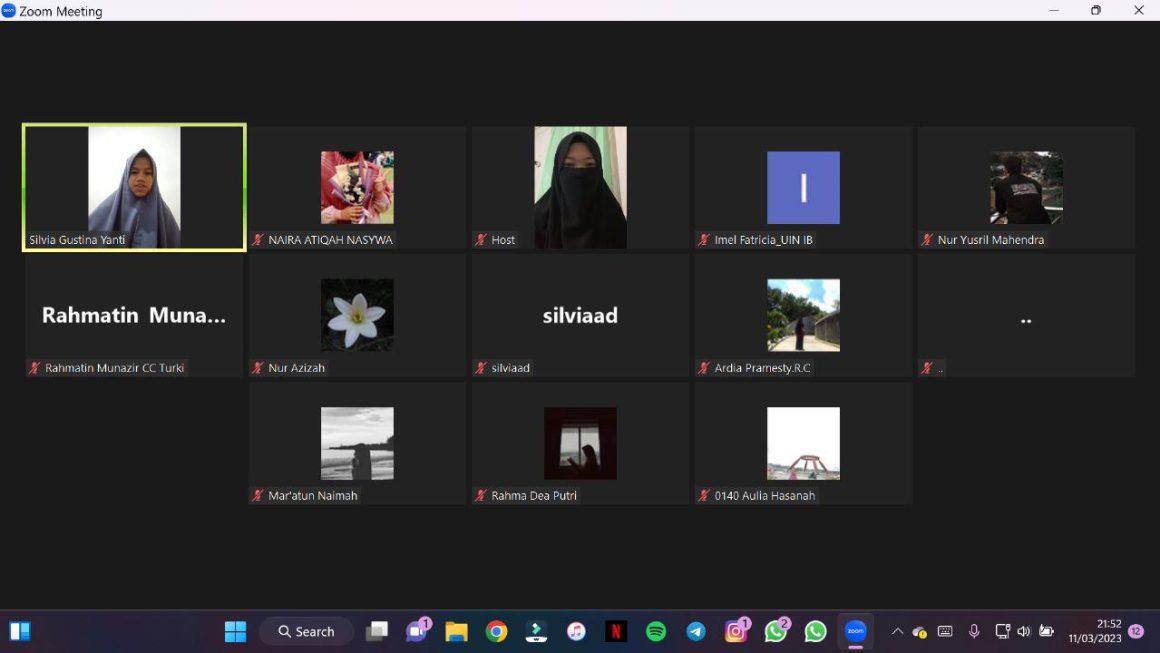Open clock and date showing 21:52

coord(1094,631)
